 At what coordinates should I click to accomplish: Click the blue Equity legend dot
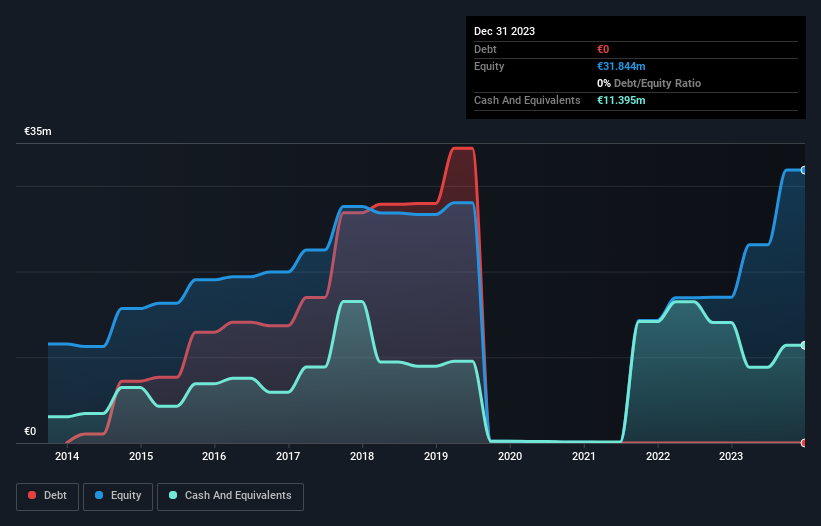click(99, 495)
